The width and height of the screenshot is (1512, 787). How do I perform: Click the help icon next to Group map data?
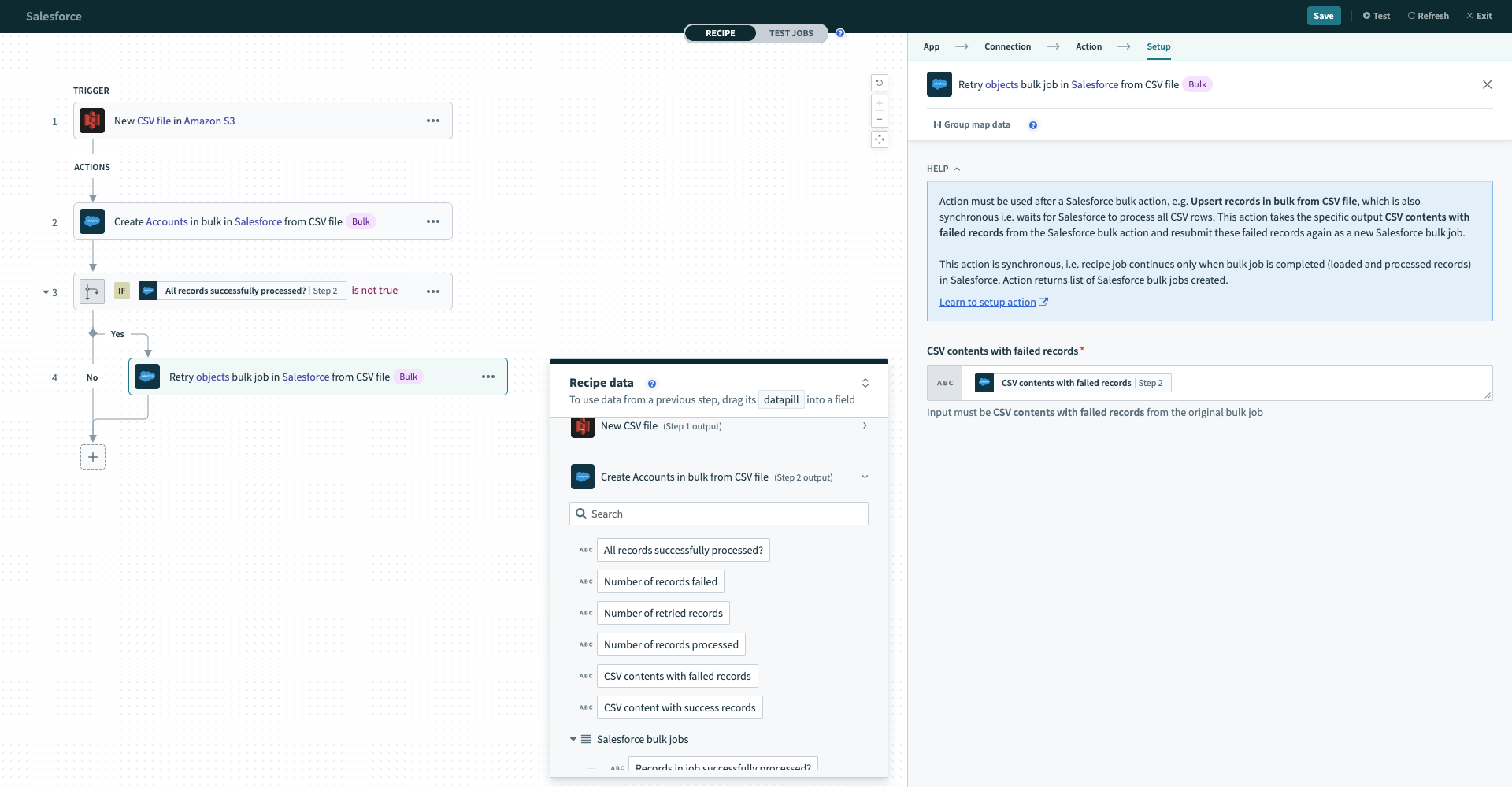tap(1033, 124)
